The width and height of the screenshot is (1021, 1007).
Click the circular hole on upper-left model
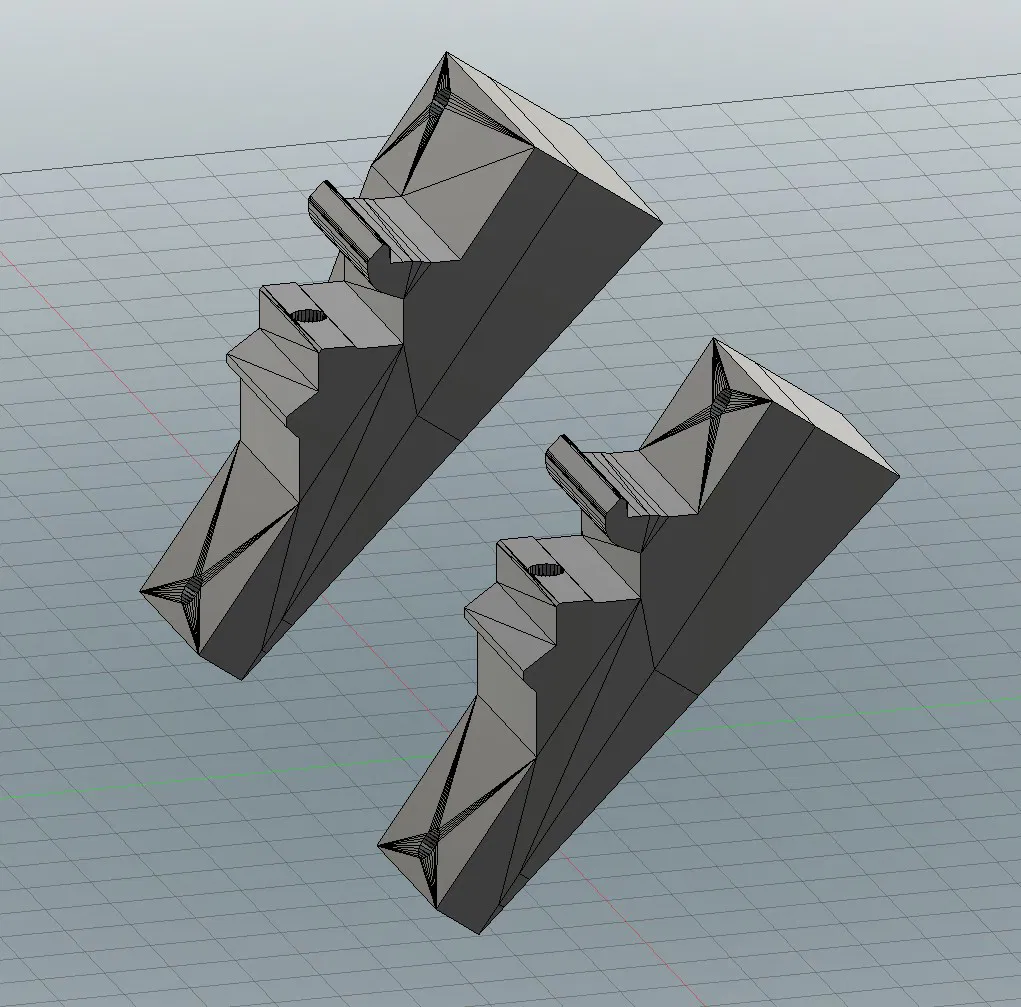(x=308, y=317)
